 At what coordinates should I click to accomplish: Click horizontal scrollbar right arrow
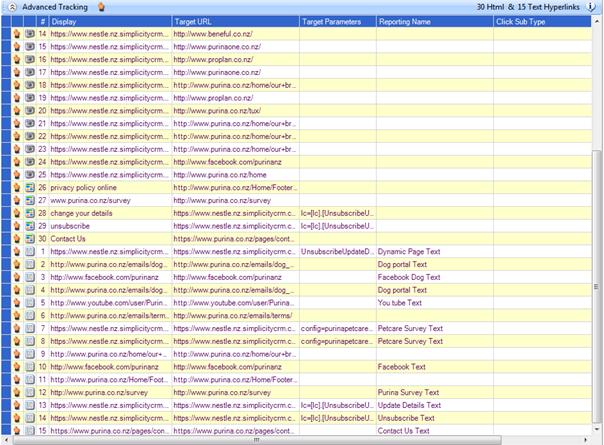click(x=586, y=440)
